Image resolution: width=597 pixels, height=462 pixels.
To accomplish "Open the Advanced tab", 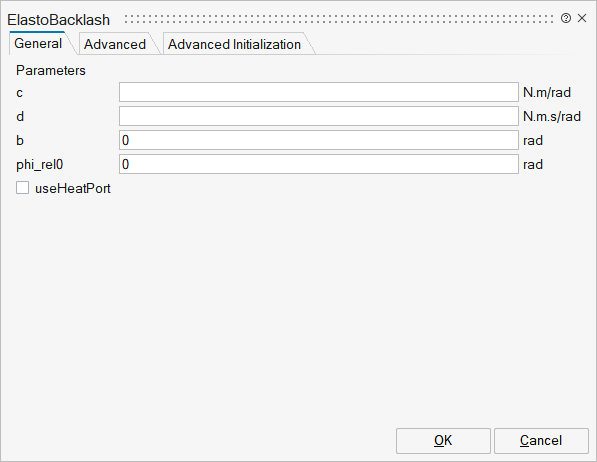I will pyautogui.click(x=115, y=44).
